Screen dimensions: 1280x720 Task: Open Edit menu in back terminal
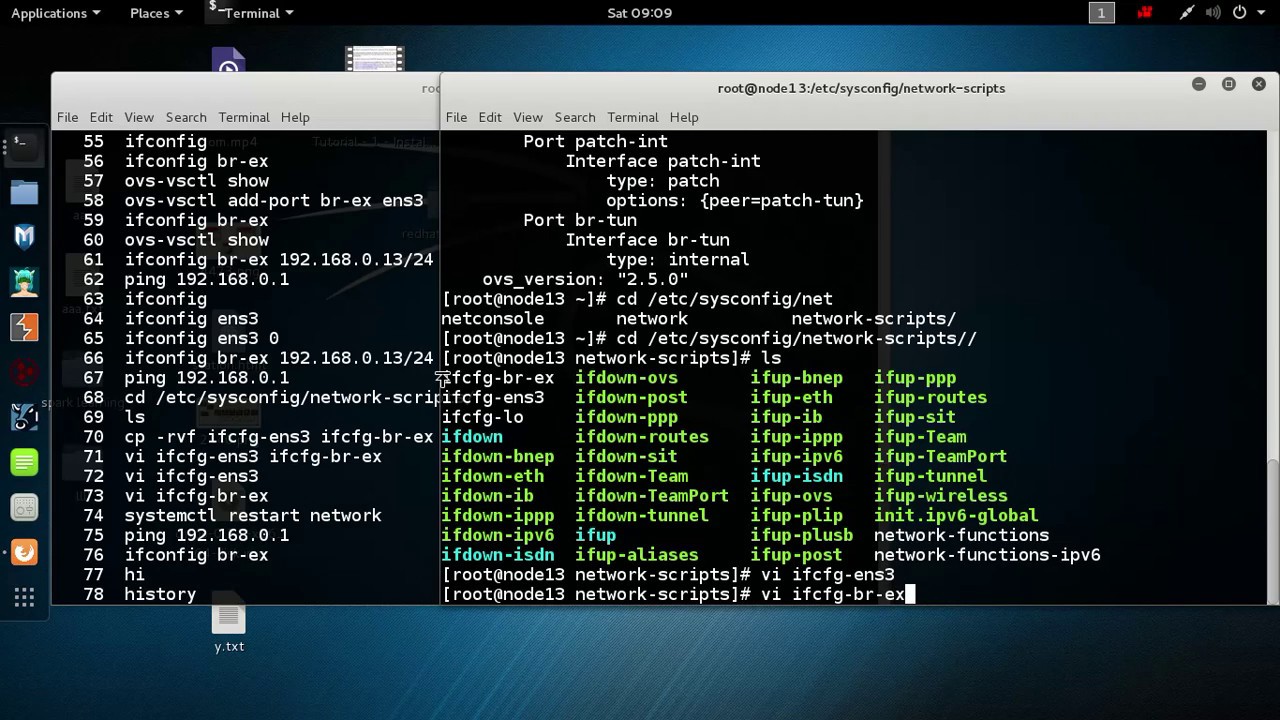tap(101, 117)
